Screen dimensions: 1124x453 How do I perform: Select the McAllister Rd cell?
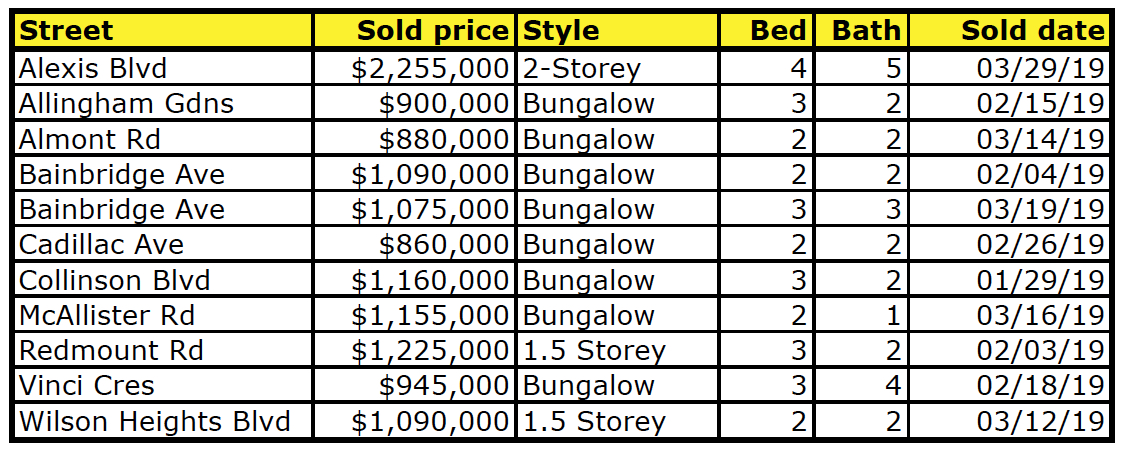(x=163, y=315)
